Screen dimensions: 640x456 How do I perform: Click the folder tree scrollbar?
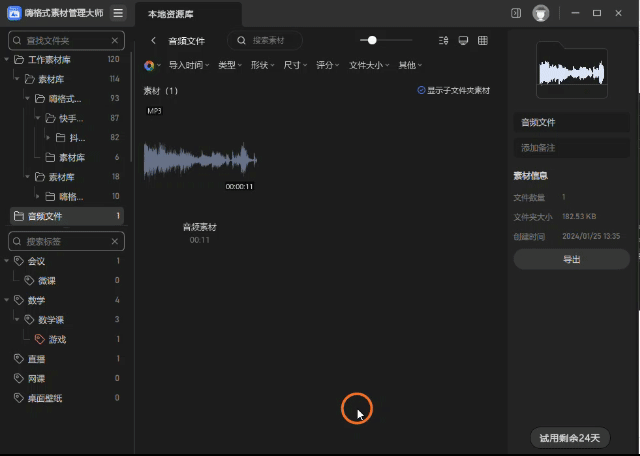click(131, 107)
